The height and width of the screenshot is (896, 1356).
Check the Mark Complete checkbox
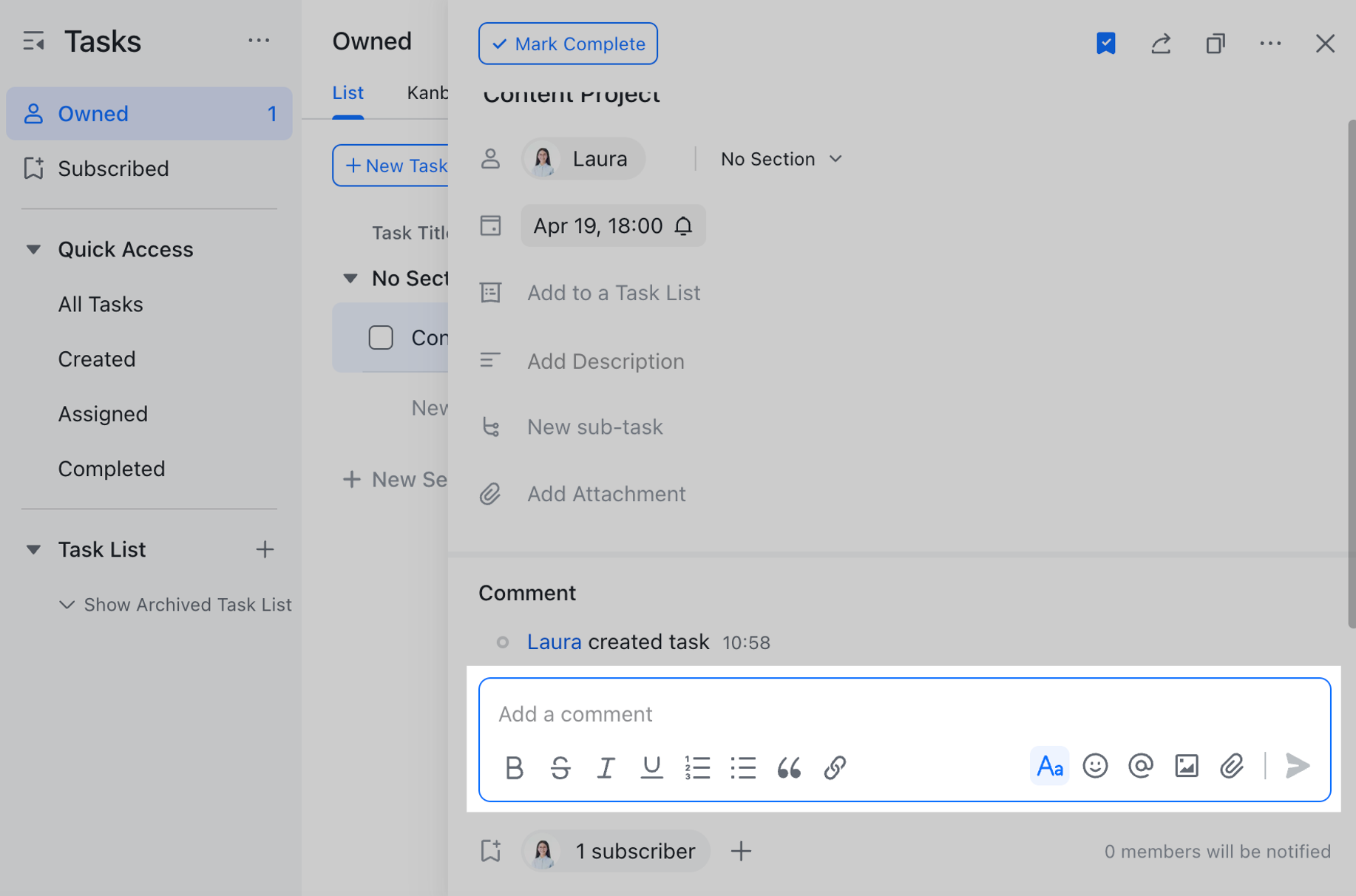tap(499, 44)
